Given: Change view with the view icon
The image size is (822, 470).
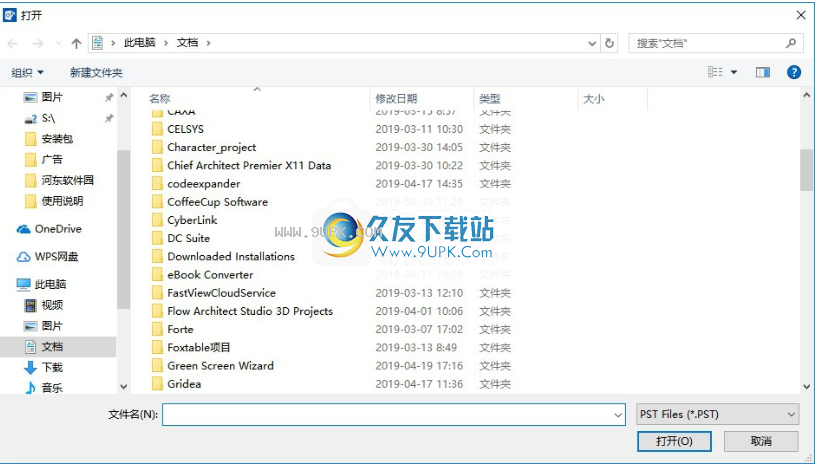Looking at the screenshot, I should pyautogui.click(x=715, y=72).
